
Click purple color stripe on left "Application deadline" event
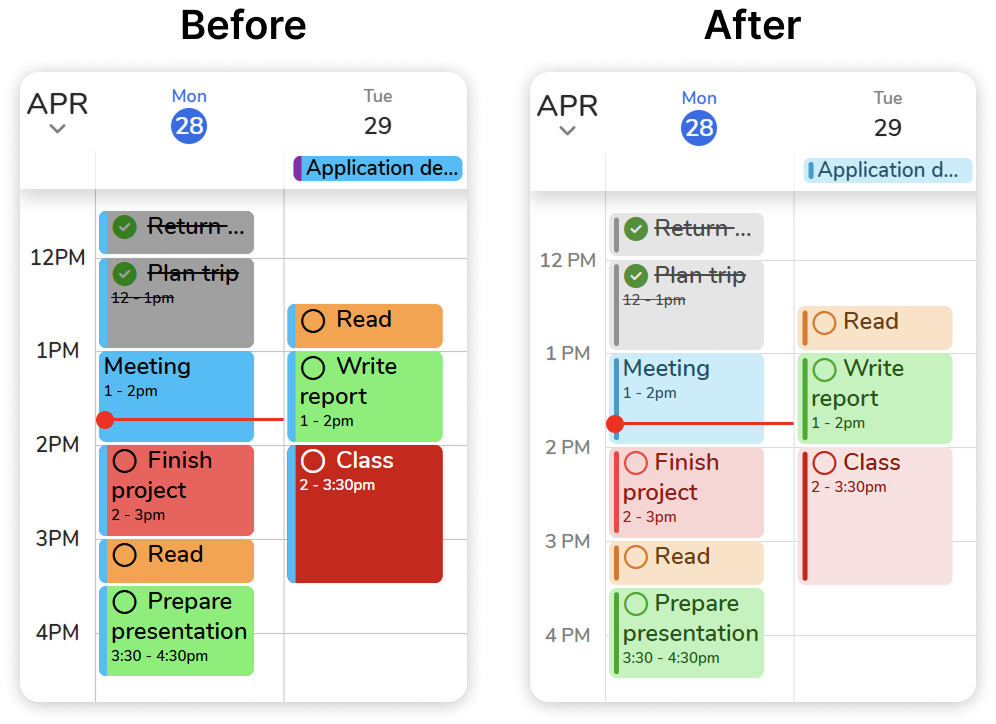298,168
